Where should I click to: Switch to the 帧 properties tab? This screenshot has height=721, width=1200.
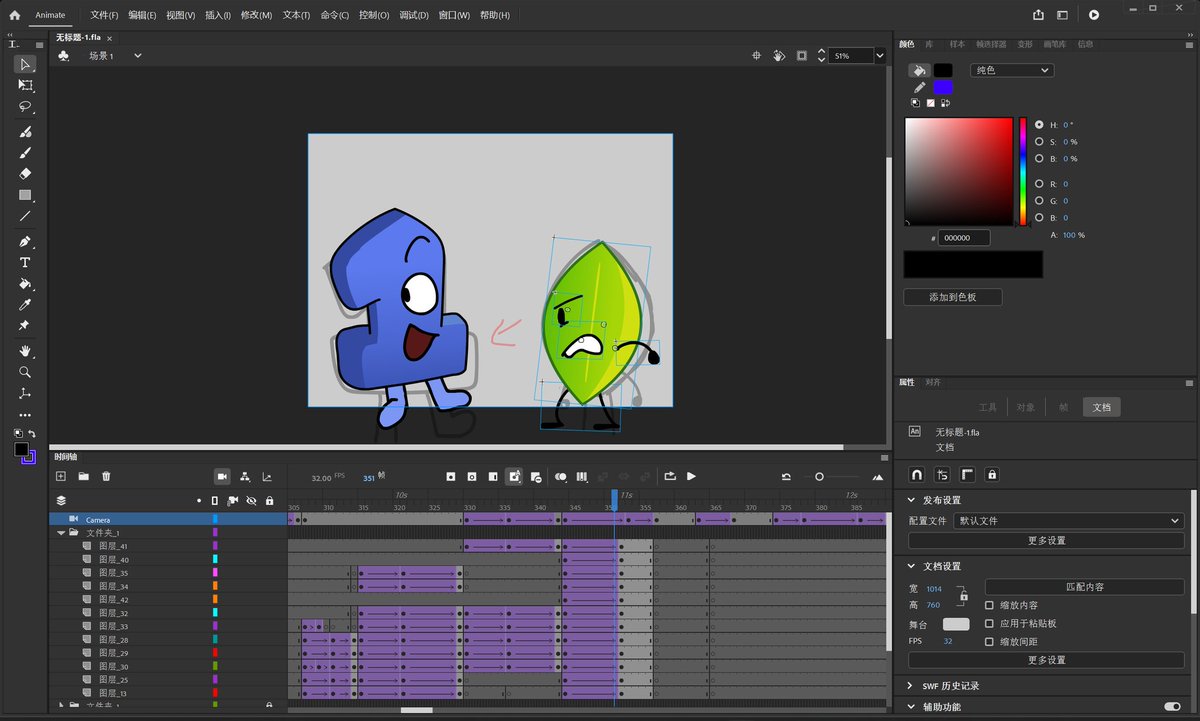tap(1063, 407)
